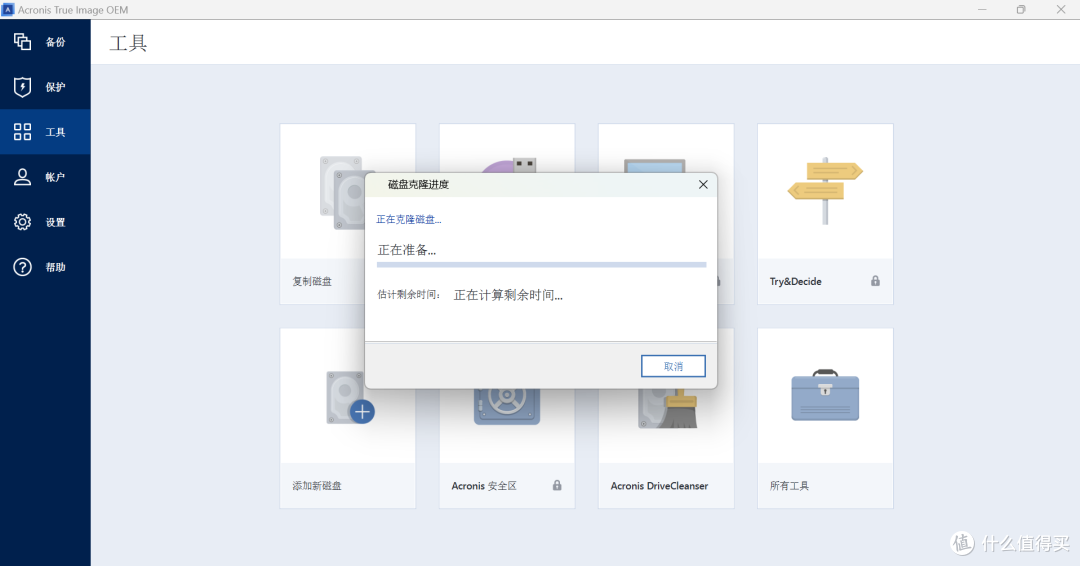Open the 保护 shield icon in sidebar
This screenshot has width=1080, height=566.
point(23,87)
